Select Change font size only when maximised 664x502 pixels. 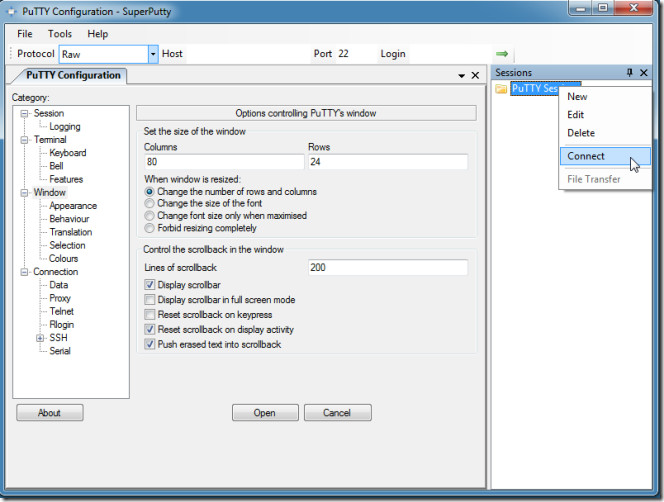coord(149,216)
